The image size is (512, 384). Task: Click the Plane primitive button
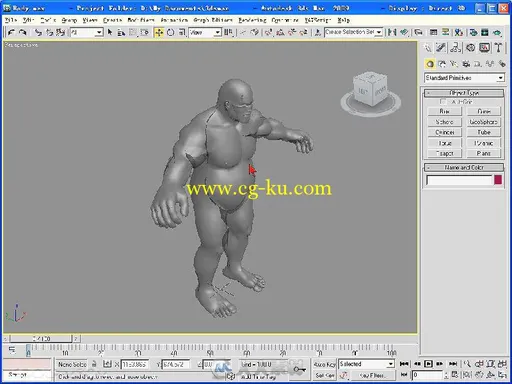click(x=484, y=153)
